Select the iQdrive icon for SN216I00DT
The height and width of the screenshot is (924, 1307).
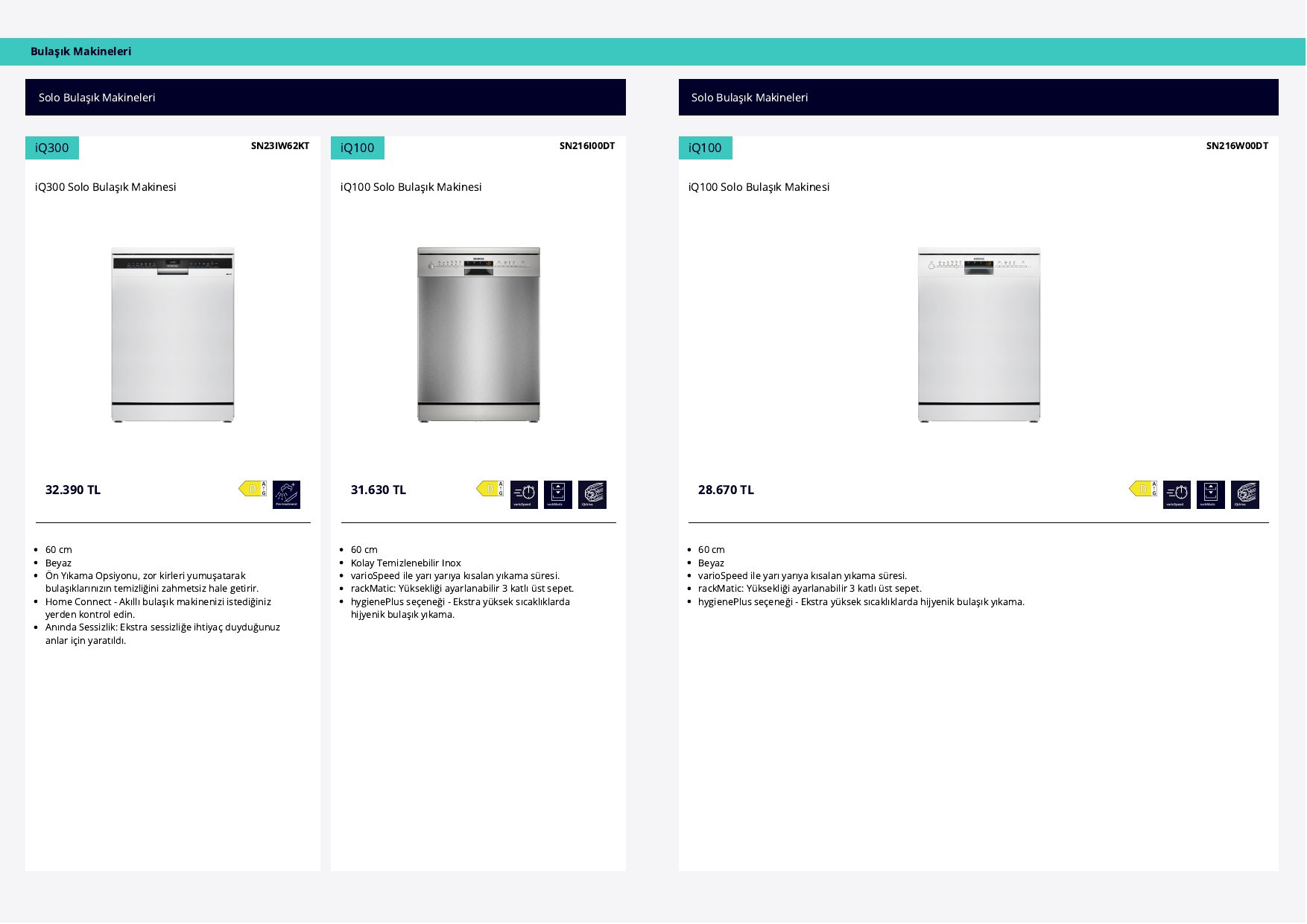click(x=592, y=495)
